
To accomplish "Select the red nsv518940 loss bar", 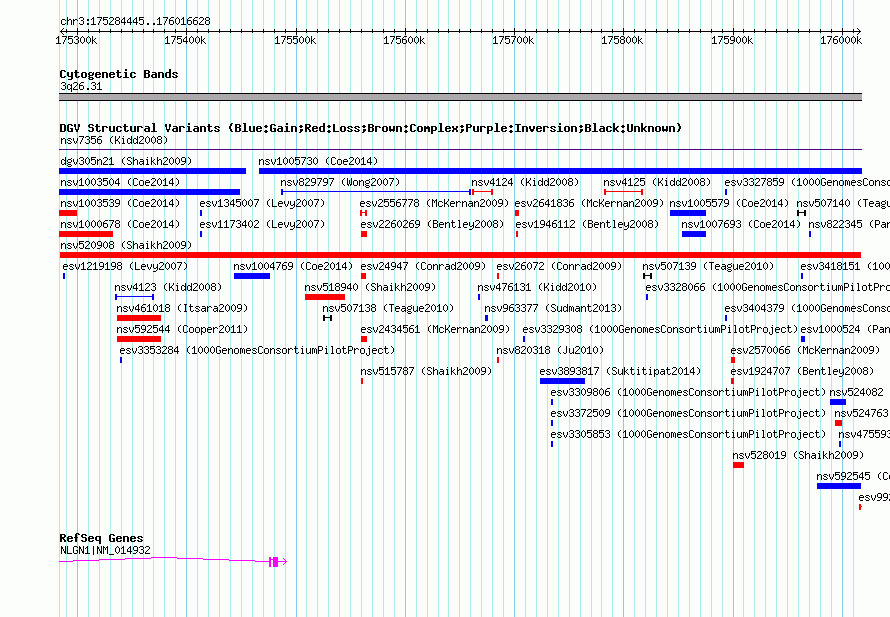I will [x=325, y=297].
